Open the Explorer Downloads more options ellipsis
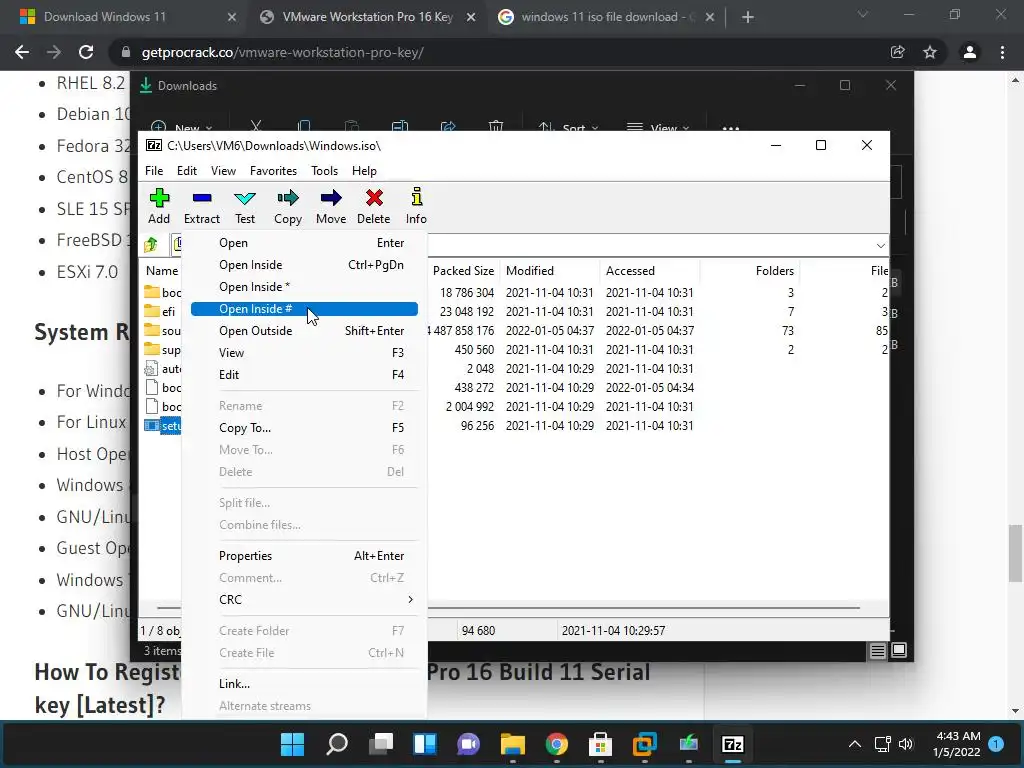 click(731, 128)
